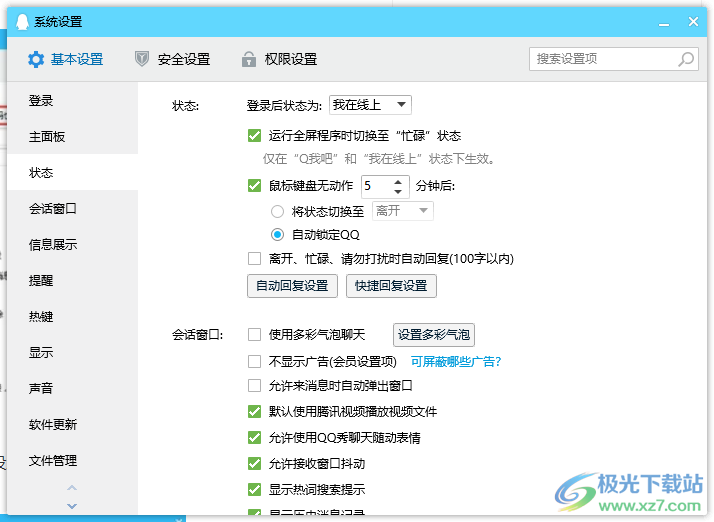Toggle 默认使用腾讯视频播放视频文件 checkbox
This screenshot has width=714, height=522.
254,412
